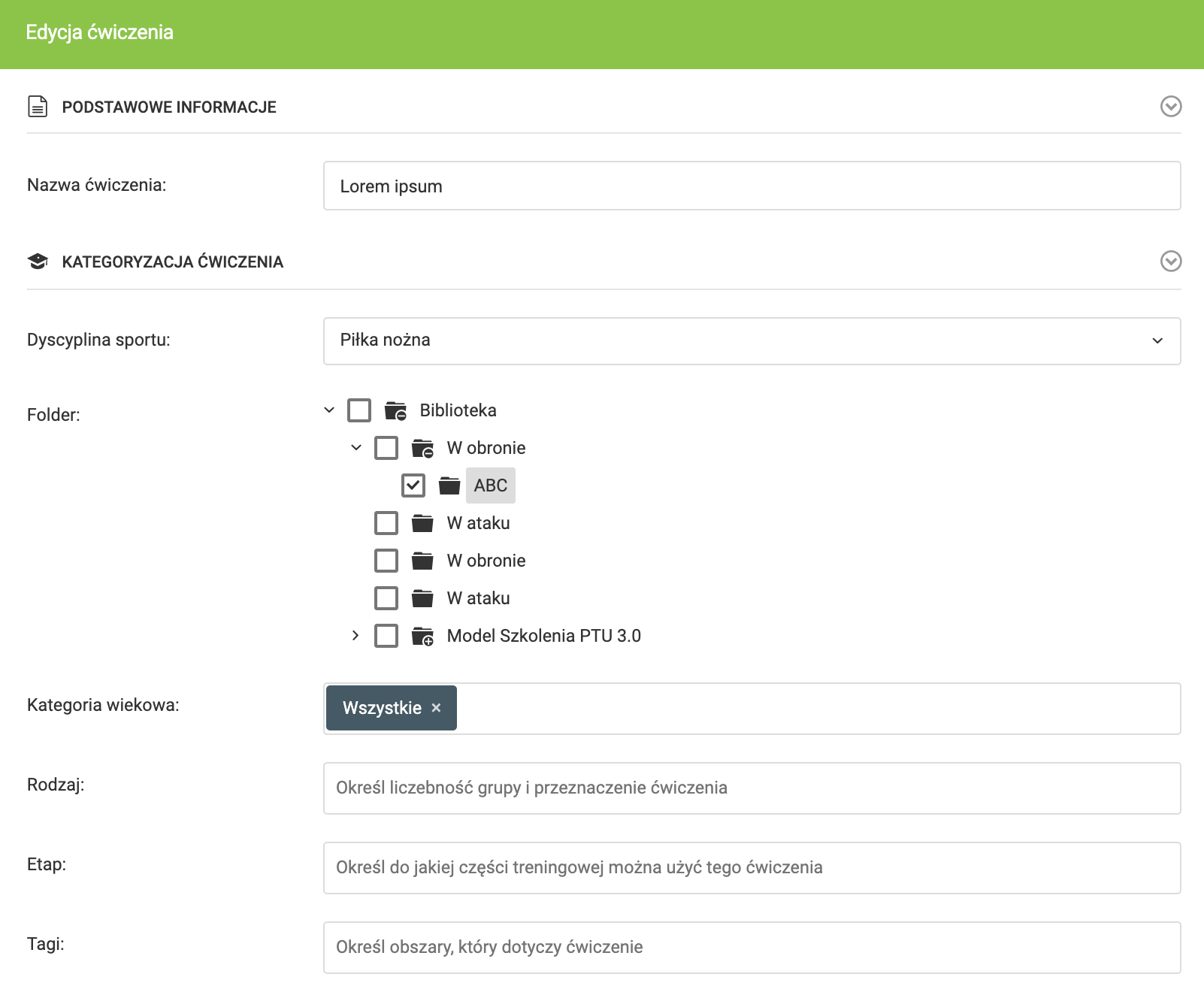Focus the Rodzaj input field
Viewport: 1204px width, 992px height.
coord(752,788)
